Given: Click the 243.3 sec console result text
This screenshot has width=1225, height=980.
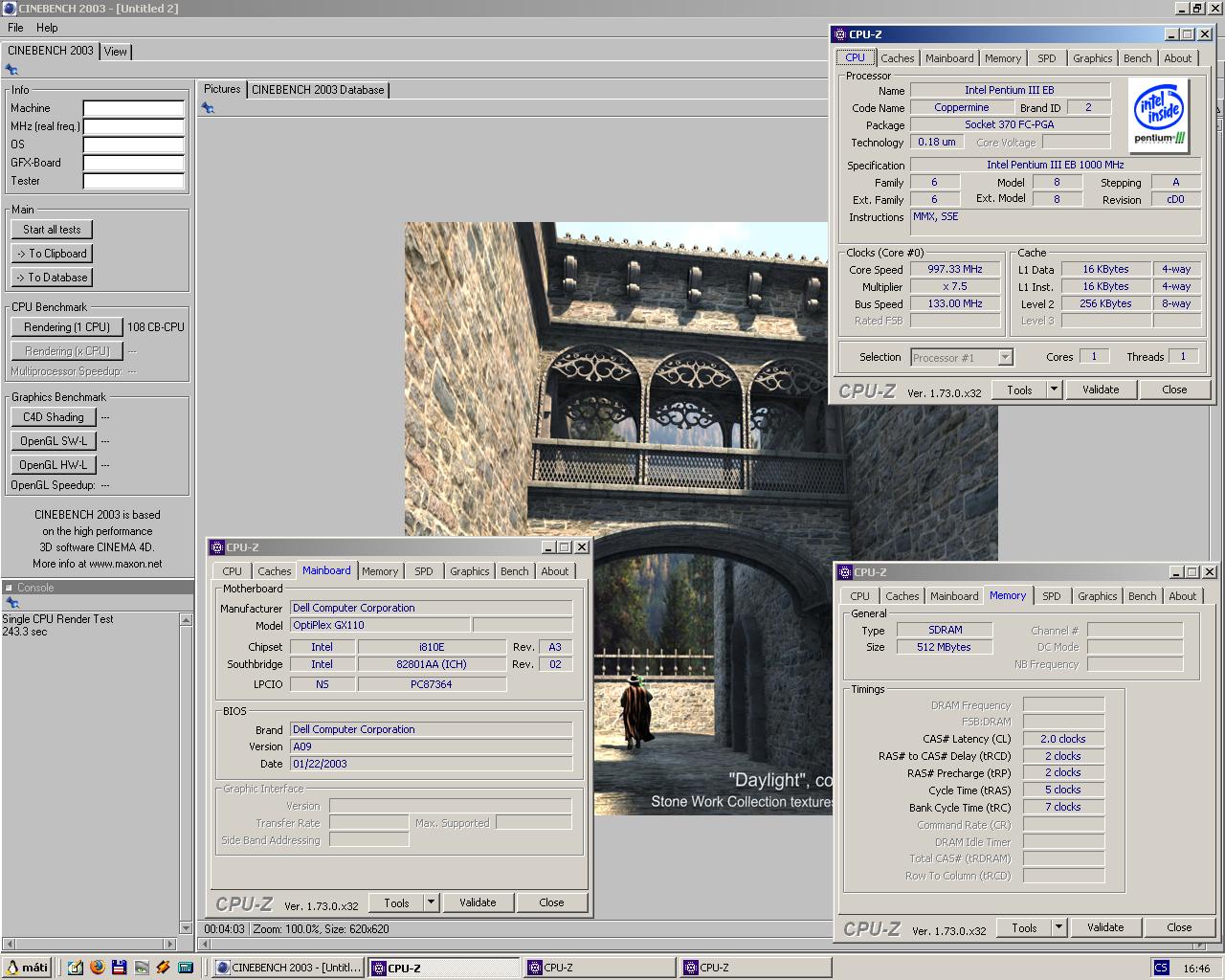Looking at the screenshot, I should click(25, 632).
